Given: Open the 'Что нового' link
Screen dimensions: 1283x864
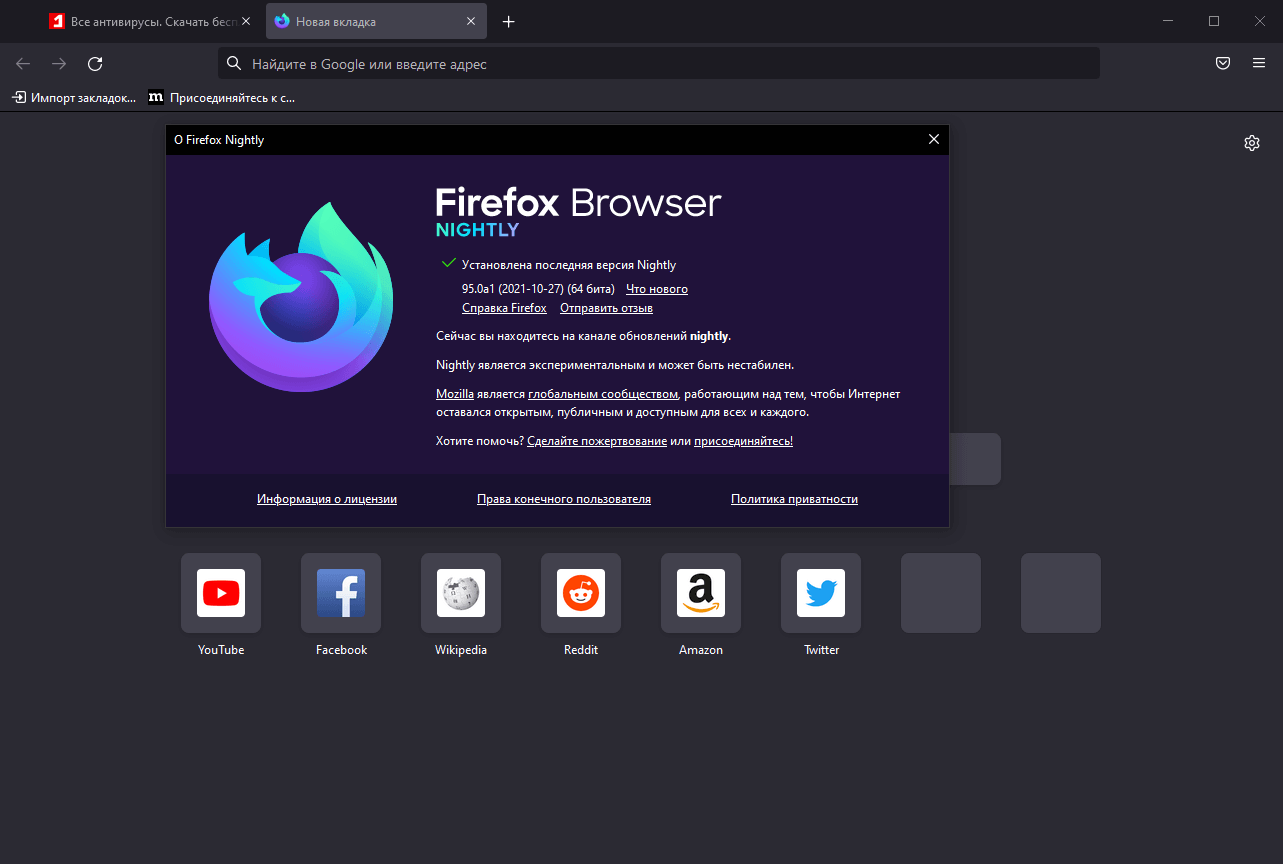Looking at the screenshot, I should pyautogui.click(x=657, y=289).
